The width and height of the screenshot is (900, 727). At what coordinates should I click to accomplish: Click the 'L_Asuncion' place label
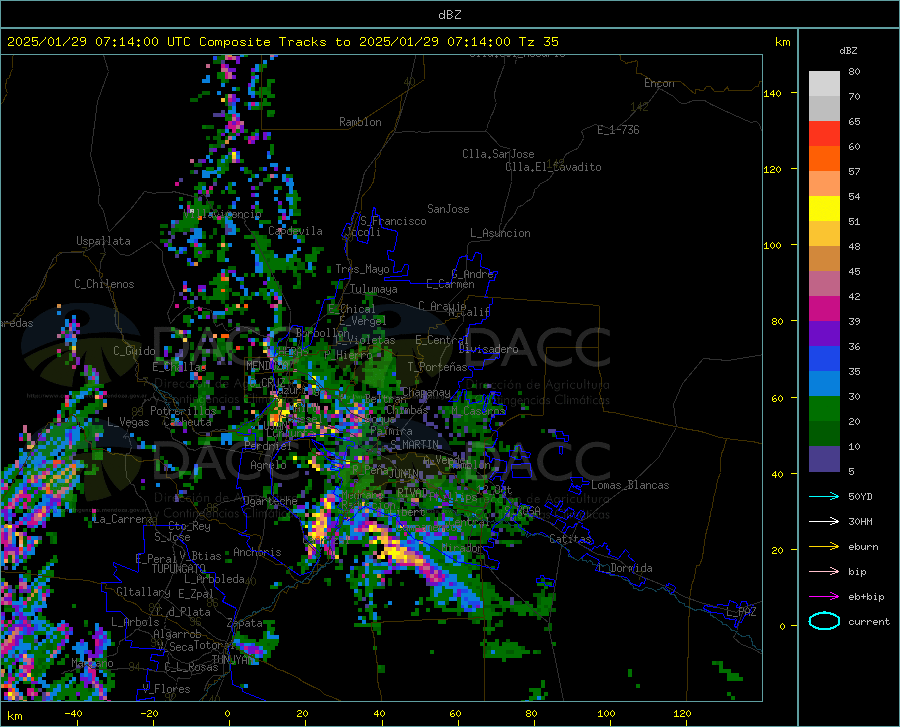click(x=500, y=233)
